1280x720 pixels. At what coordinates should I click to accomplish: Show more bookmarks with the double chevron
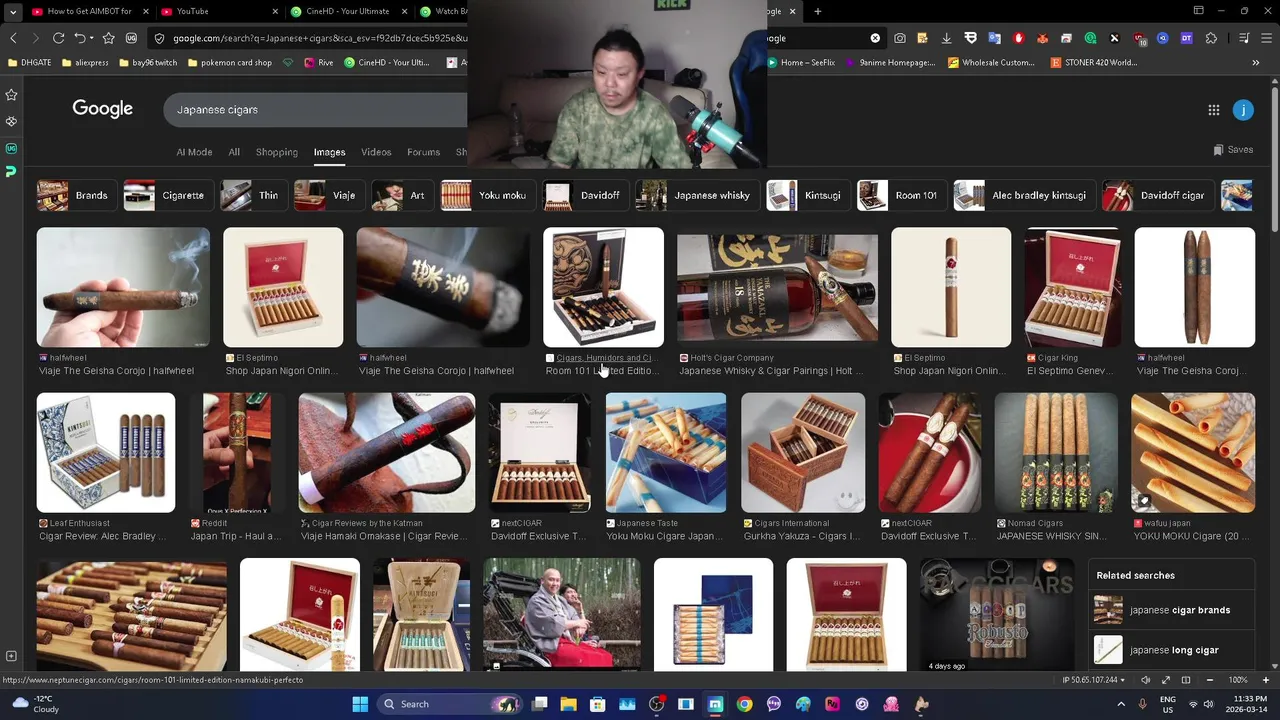[x=1256, y=62]
